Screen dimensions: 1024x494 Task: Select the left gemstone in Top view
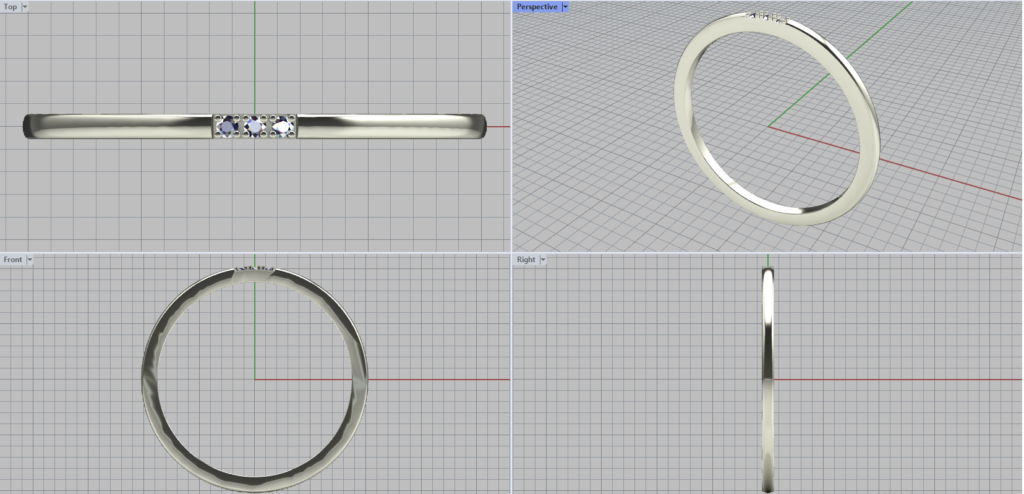pos(229,126)
